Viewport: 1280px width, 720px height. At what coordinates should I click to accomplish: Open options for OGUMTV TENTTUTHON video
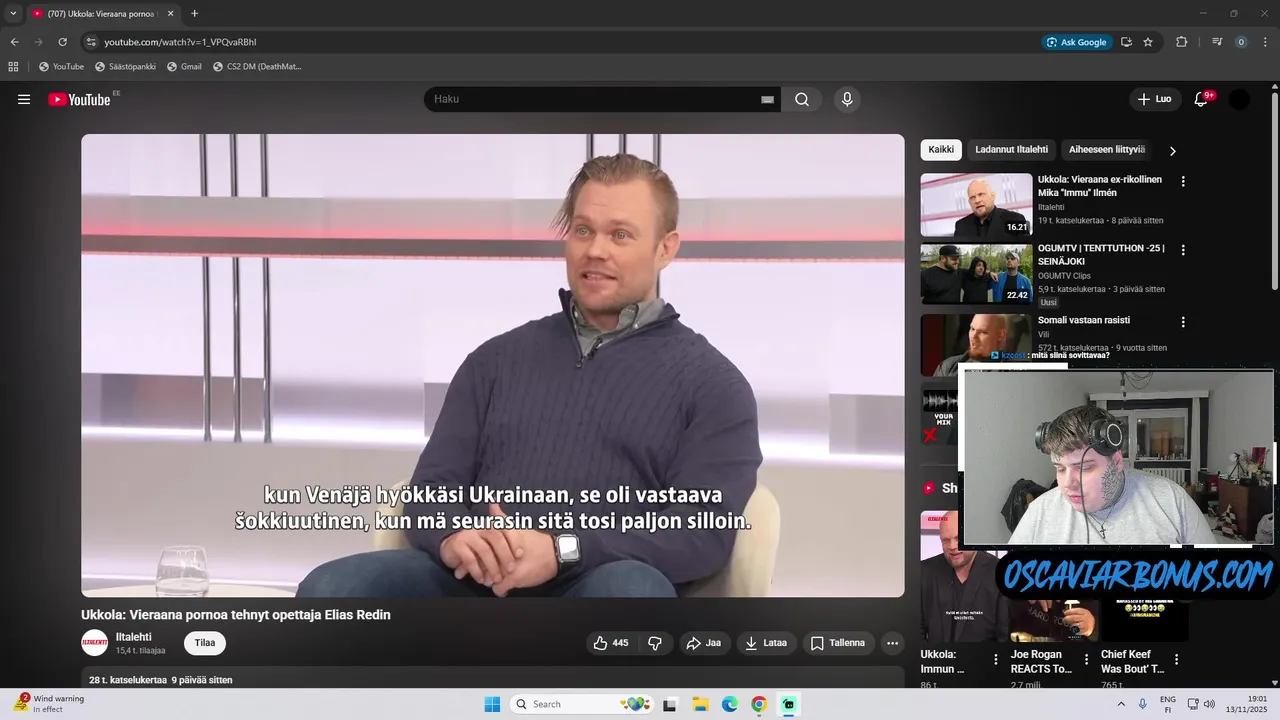tap(1183, 250)
